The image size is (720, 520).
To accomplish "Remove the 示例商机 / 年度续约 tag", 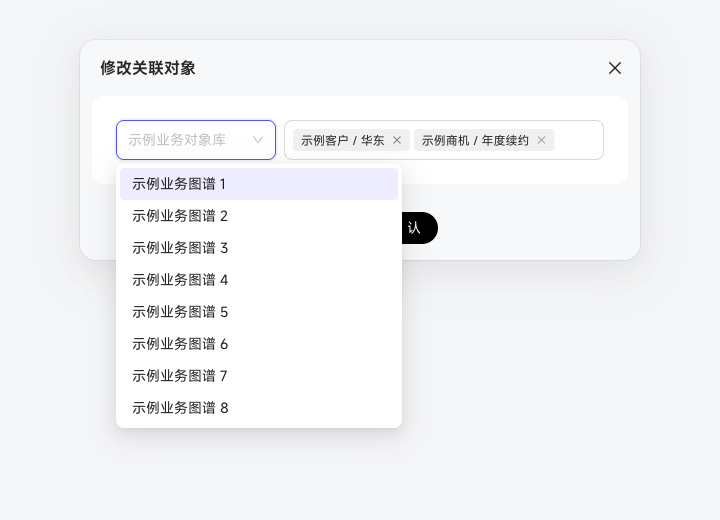I will 541,140.
